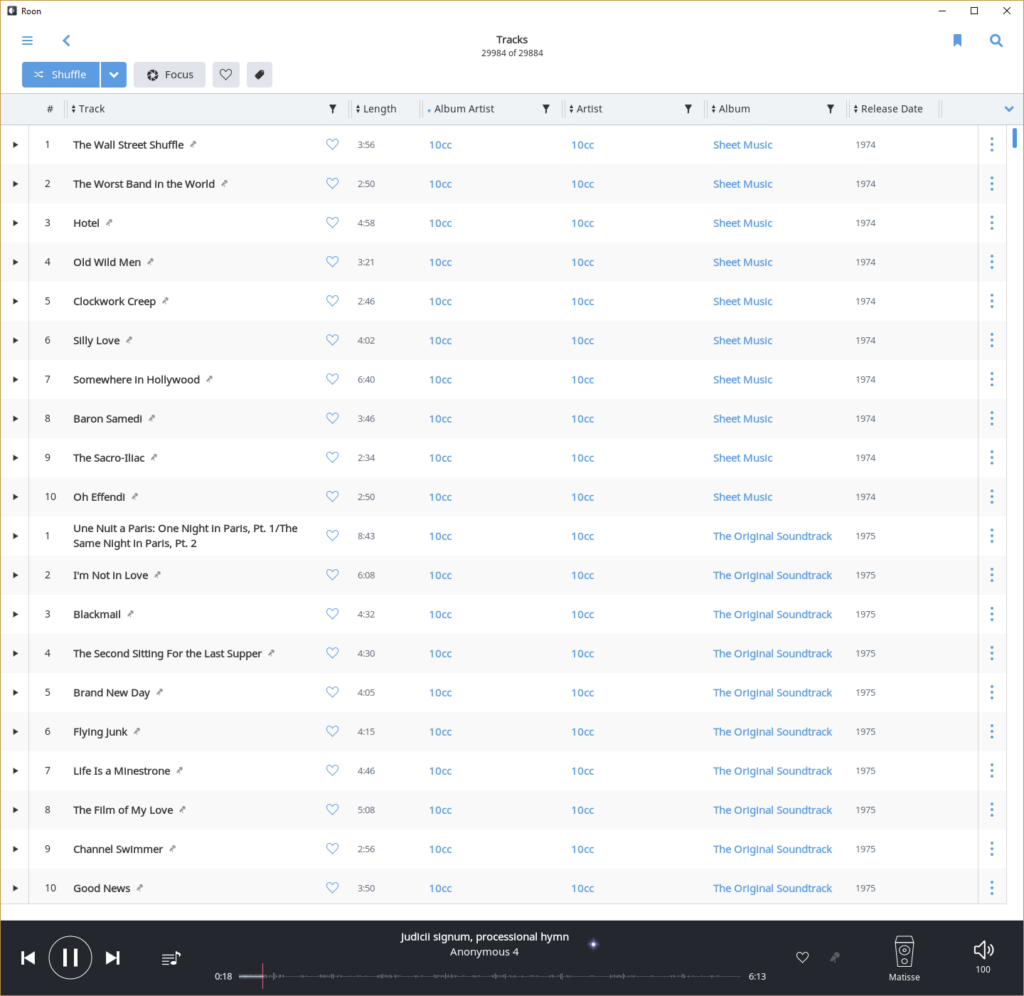The width and height of the screenshot is (1024, 996).
Task: Open 10cc album artist link for Hotel row
Action: coord(440,223)
